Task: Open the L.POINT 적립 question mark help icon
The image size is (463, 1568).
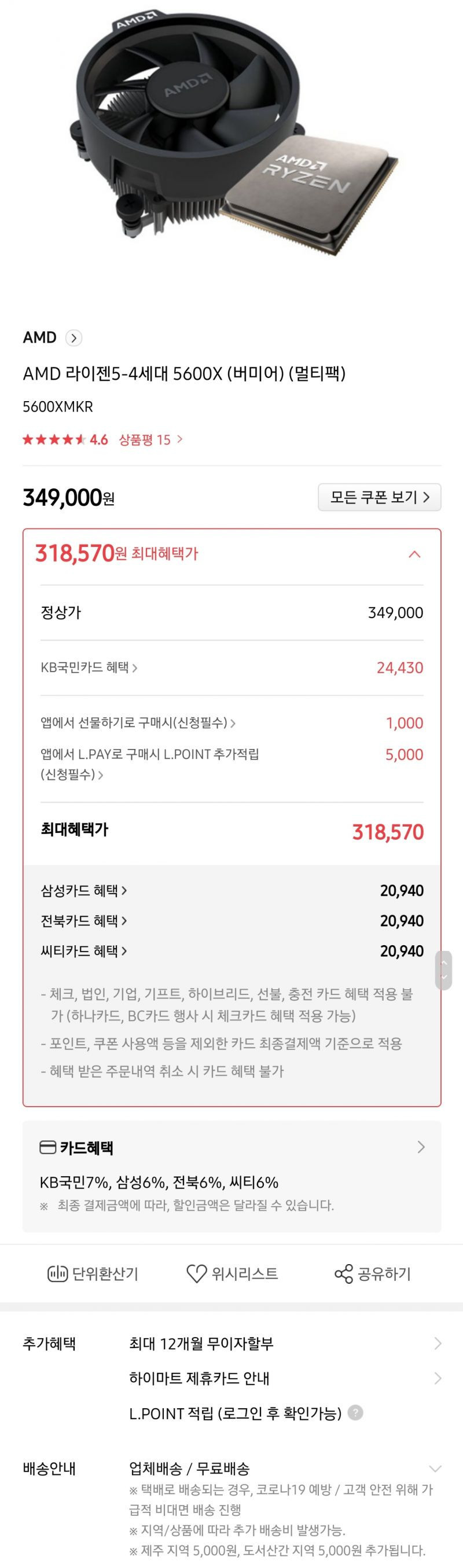Action: pyautogui.click(x=355, y=1413)
